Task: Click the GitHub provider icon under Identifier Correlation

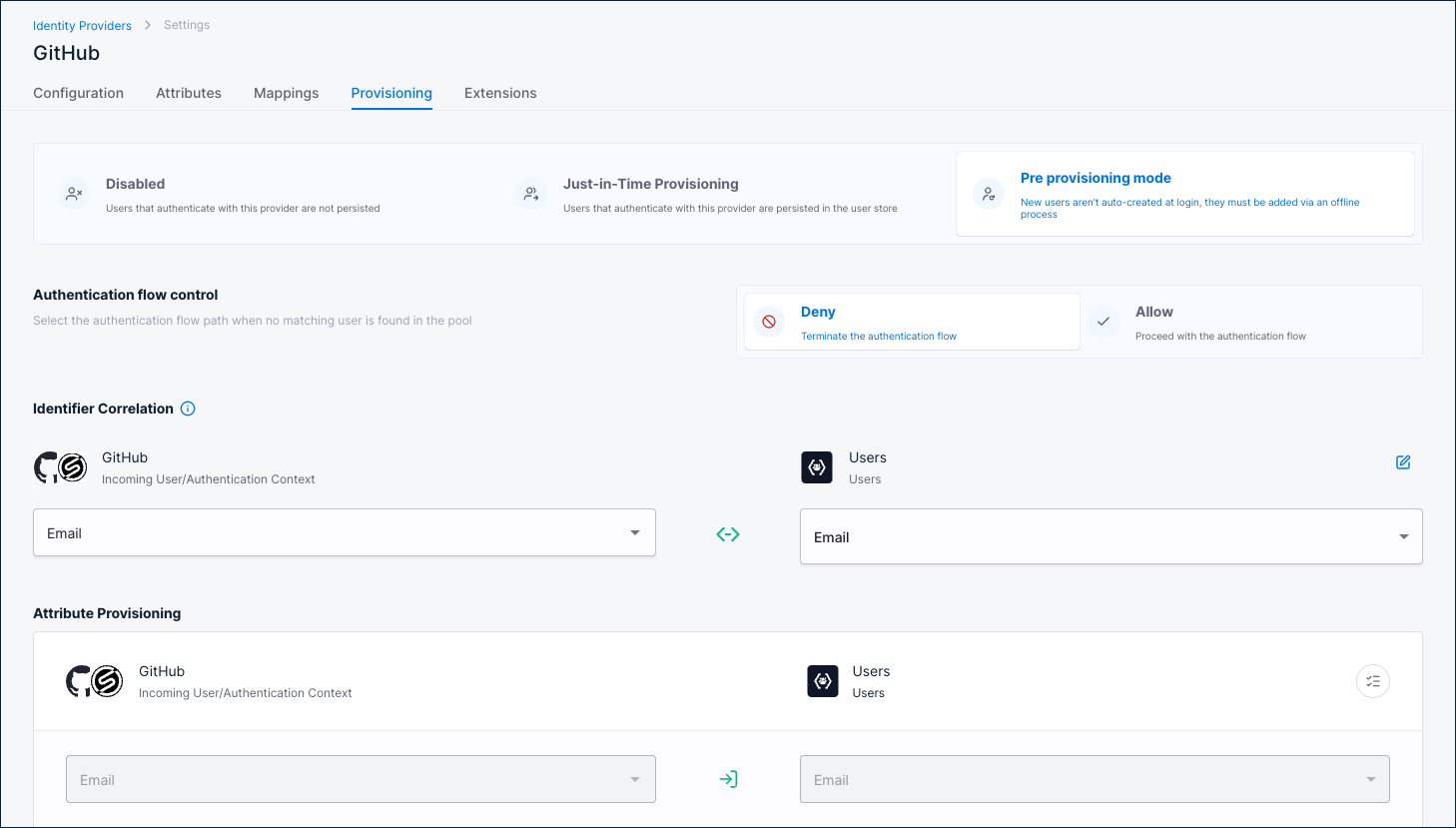Action: [61, 466]
